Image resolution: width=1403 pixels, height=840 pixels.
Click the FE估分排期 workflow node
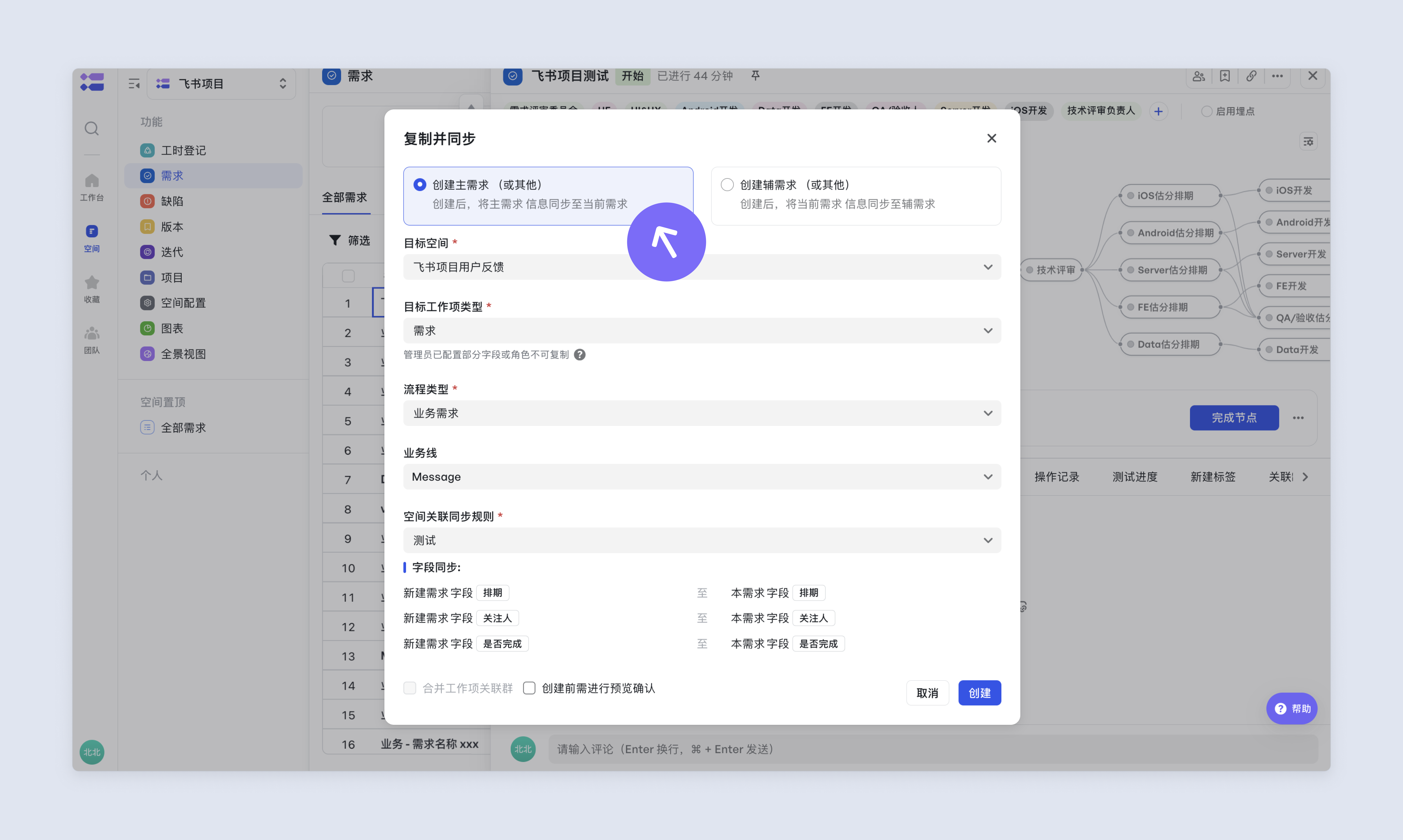1170,307
